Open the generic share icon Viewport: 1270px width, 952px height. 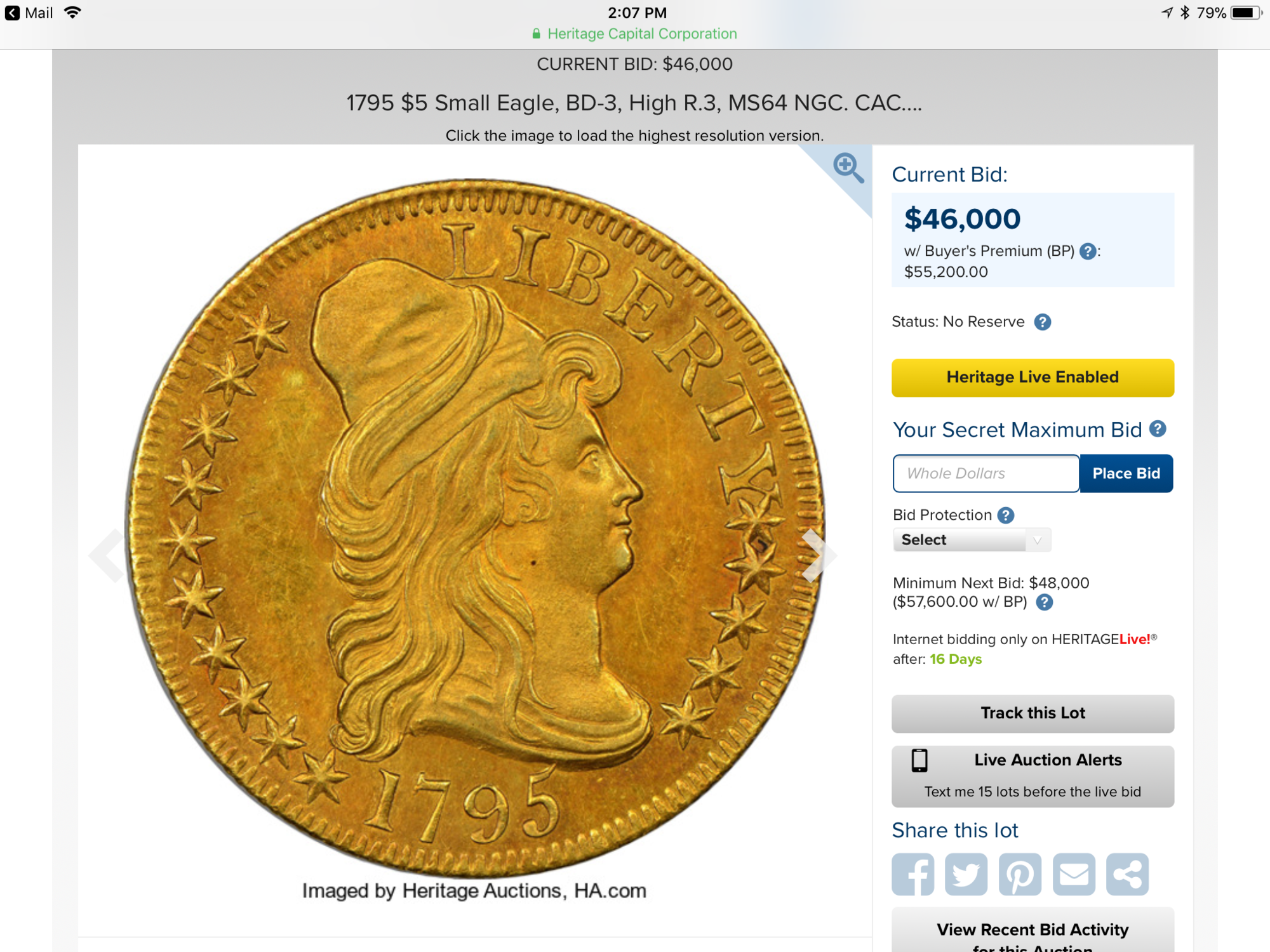1127,874
